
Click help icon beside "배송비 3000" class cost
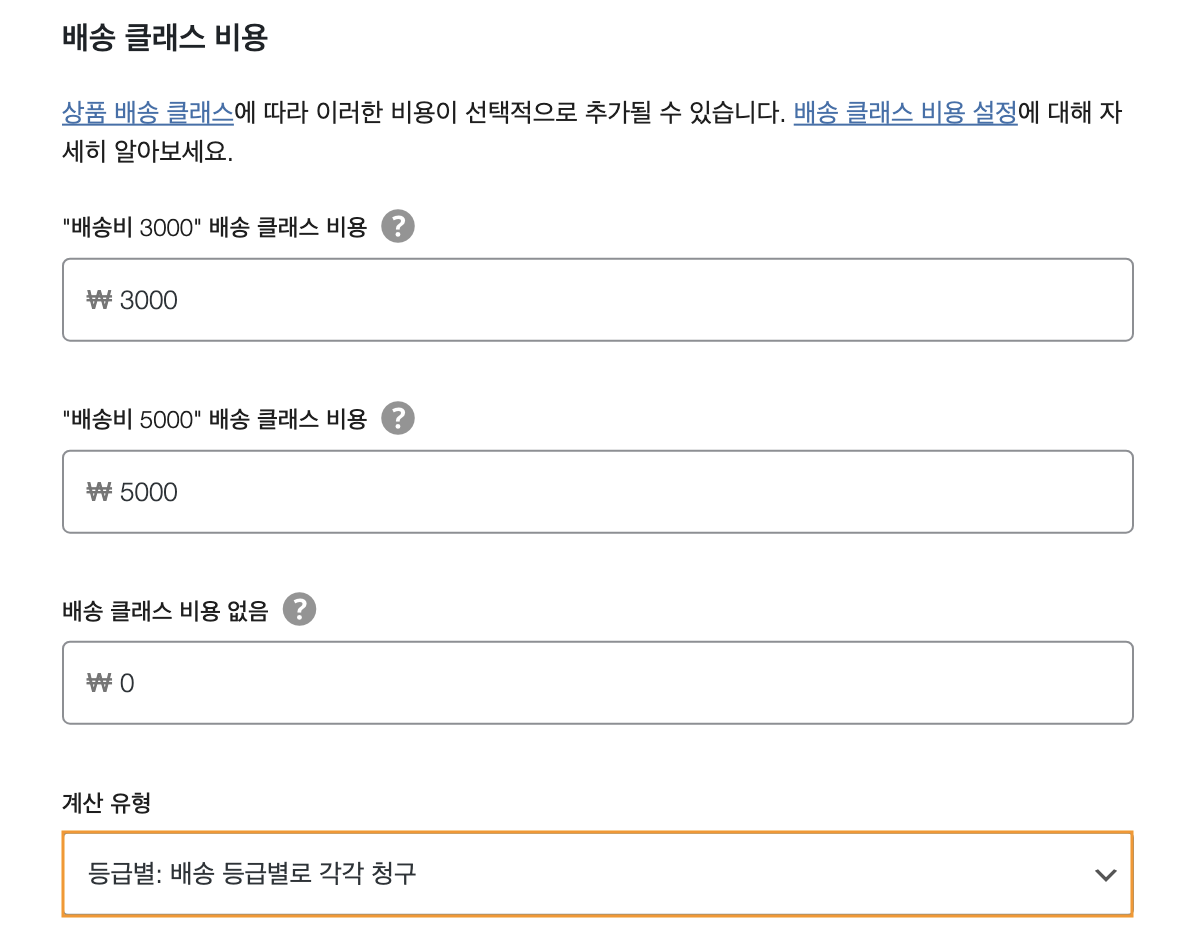[398, 226]
